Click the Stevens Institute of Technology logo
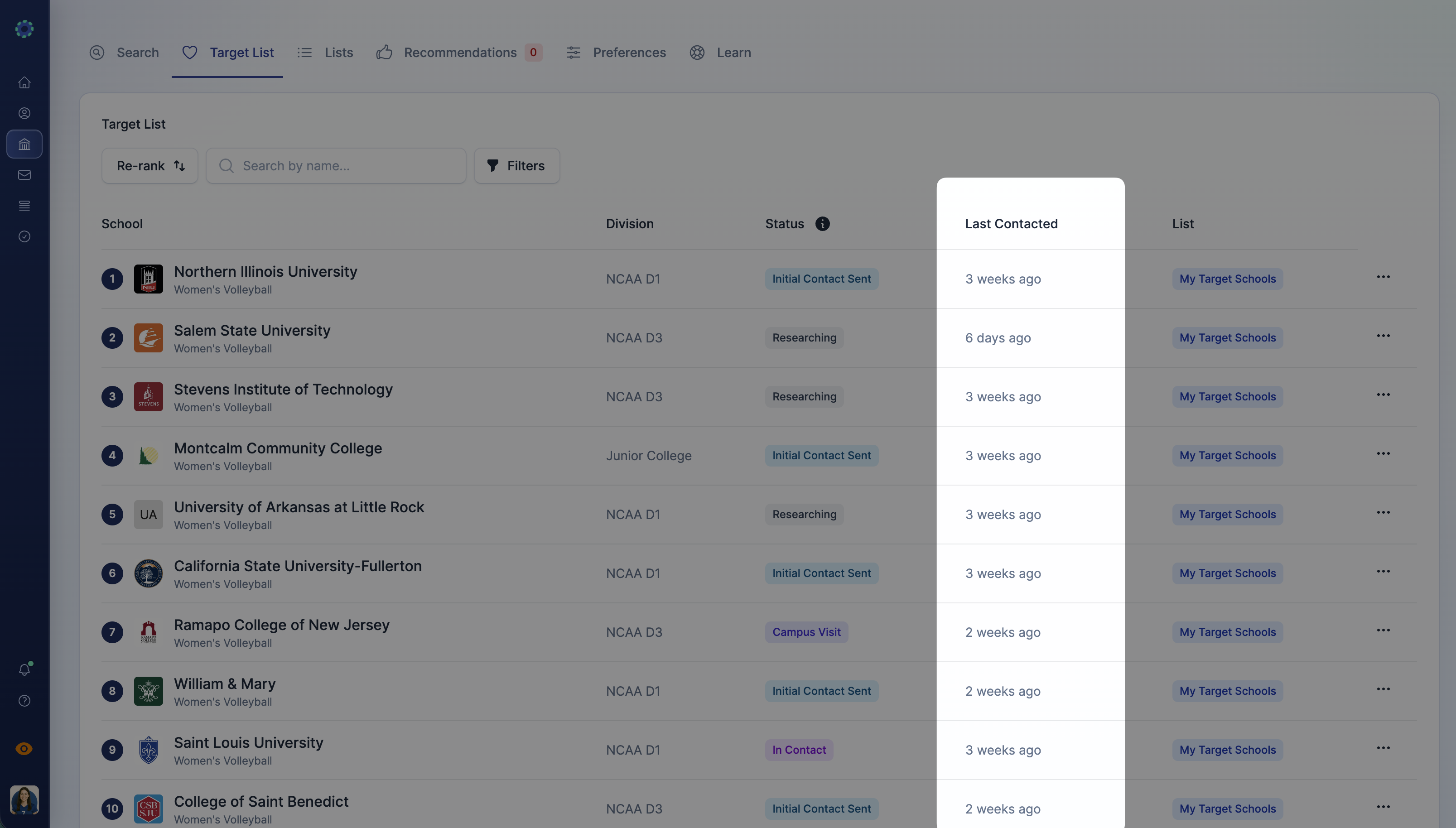Image resolution: width=1456 pixels, height=828 pixels. coord(149,396)
